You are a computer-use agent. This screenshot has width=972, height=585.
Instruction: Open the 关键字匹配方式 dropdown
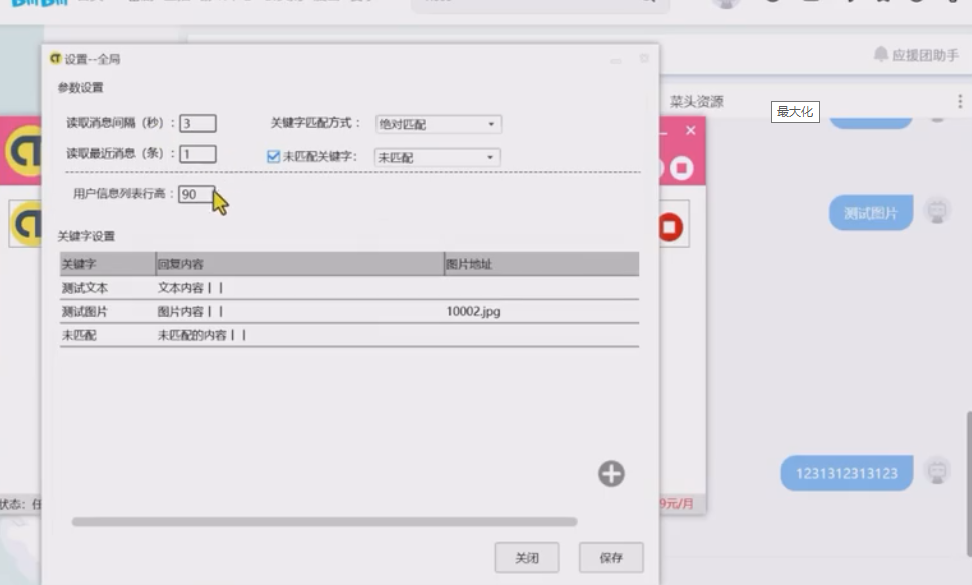click(x=438, y=124)
